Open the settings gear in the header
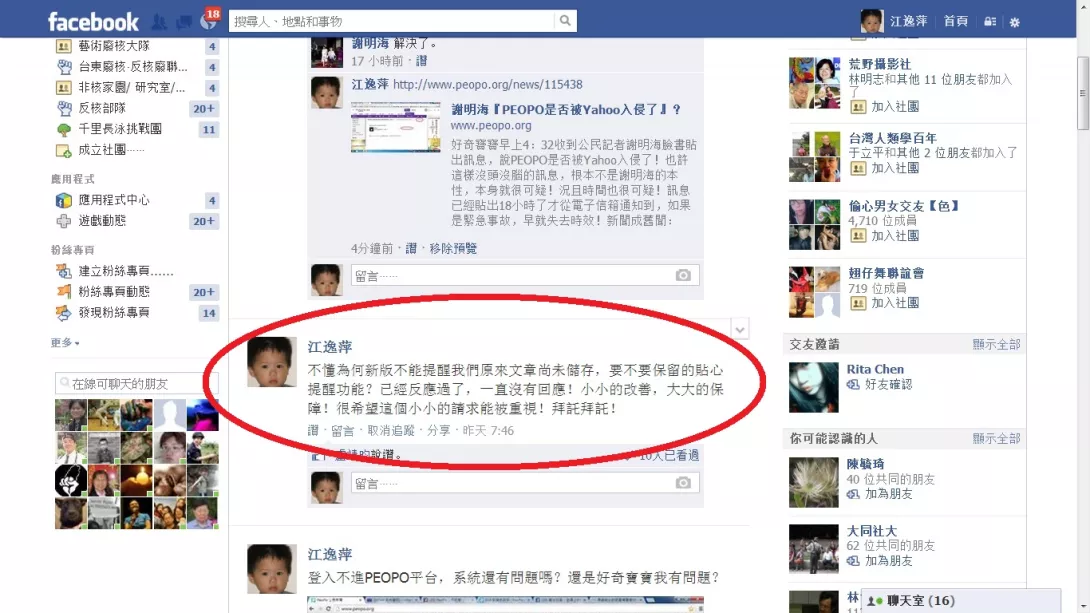 coord(1015,22)
